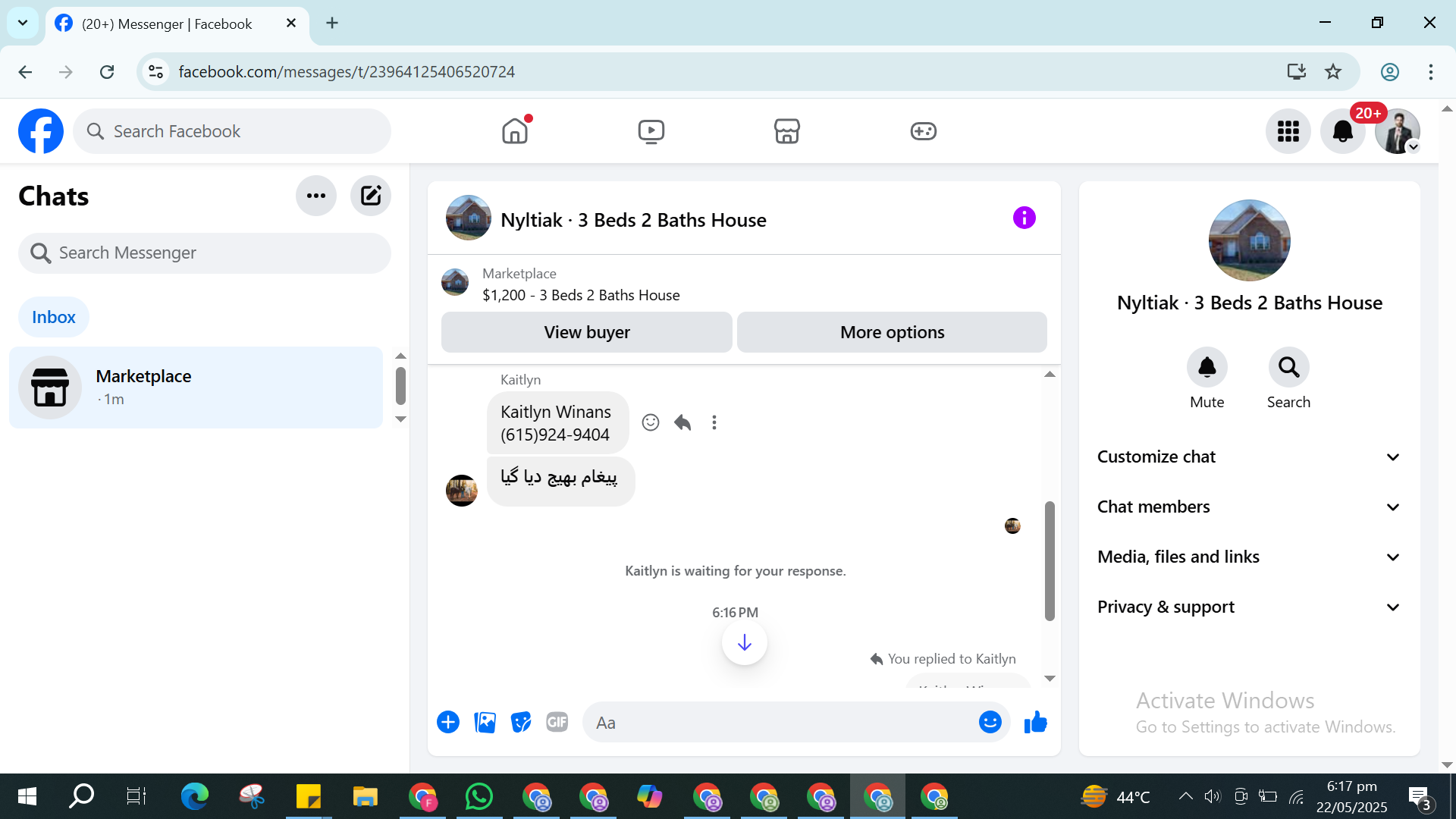1456x819 pixels.
Task: Expand Media, files and links section
Action: (1250, 557)
